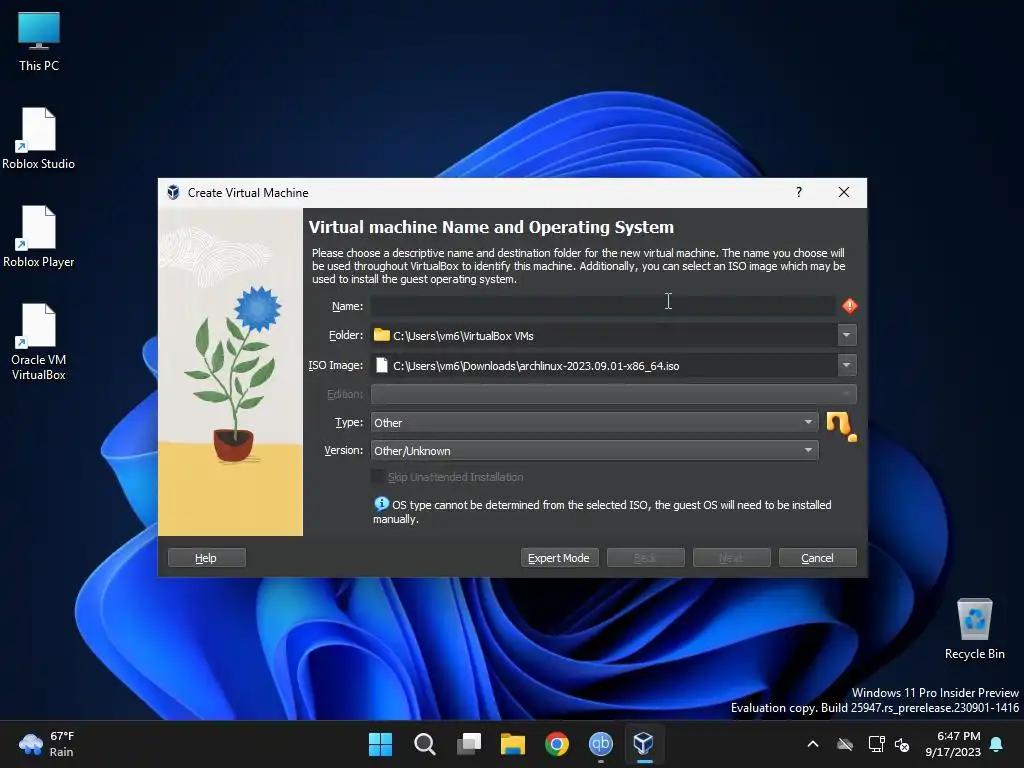Screen dimensions: 1024x768
Task: Open This PC desktop icon
Action: 39,41
